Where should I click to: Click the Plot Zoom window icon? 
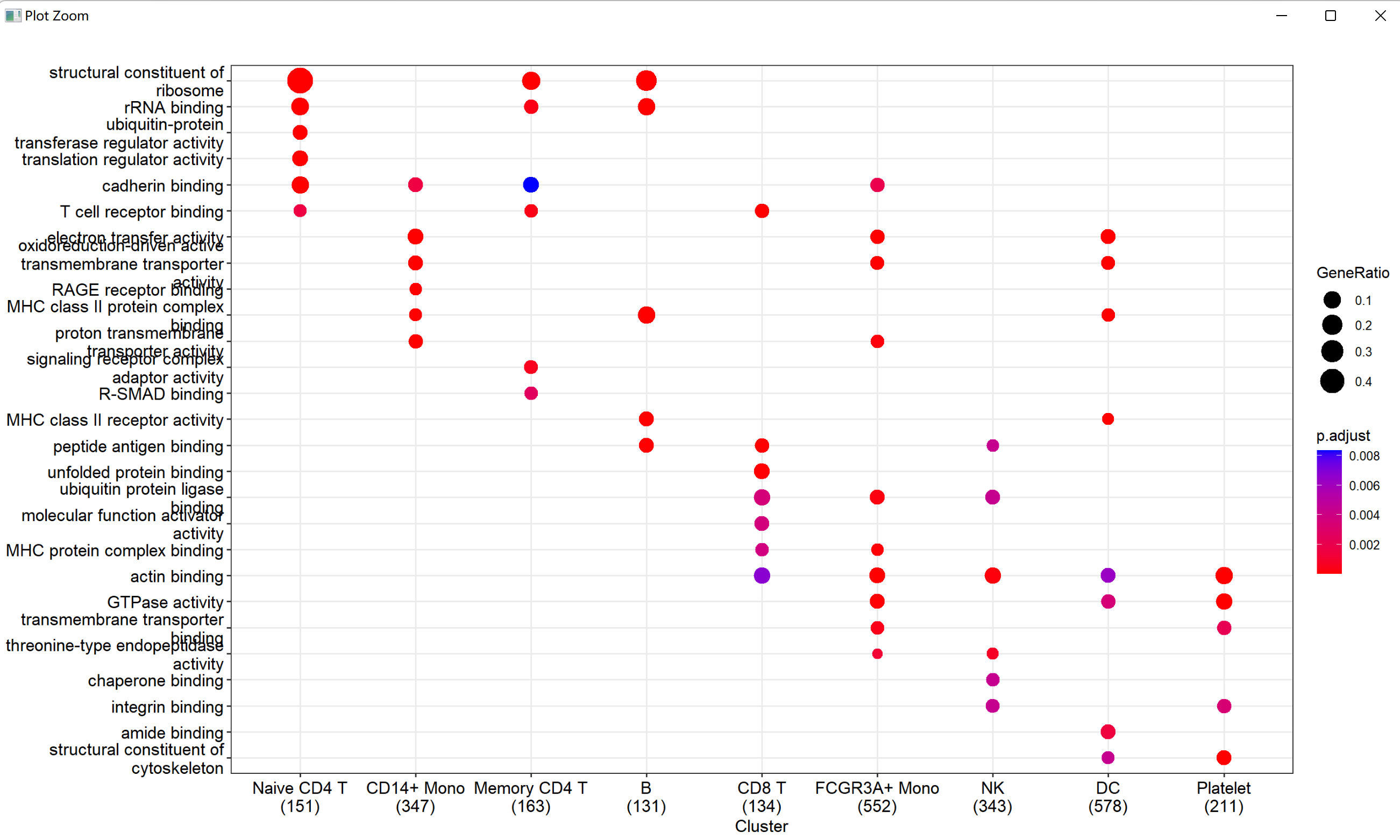pyautogui.click(x=12, y=15)
